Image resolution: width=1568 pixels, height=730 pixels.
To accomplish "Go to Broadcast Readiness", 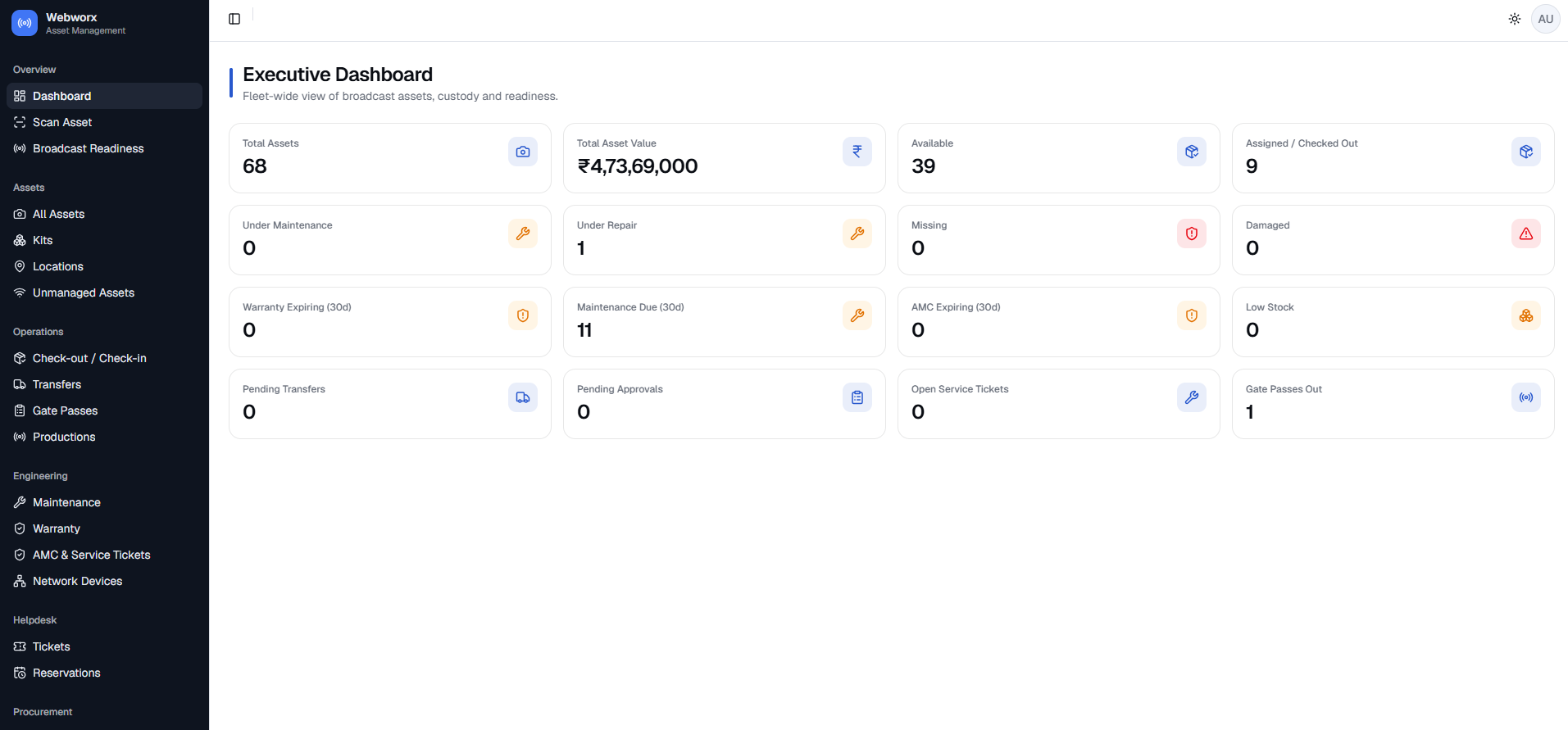I will [x=104, y=148].
